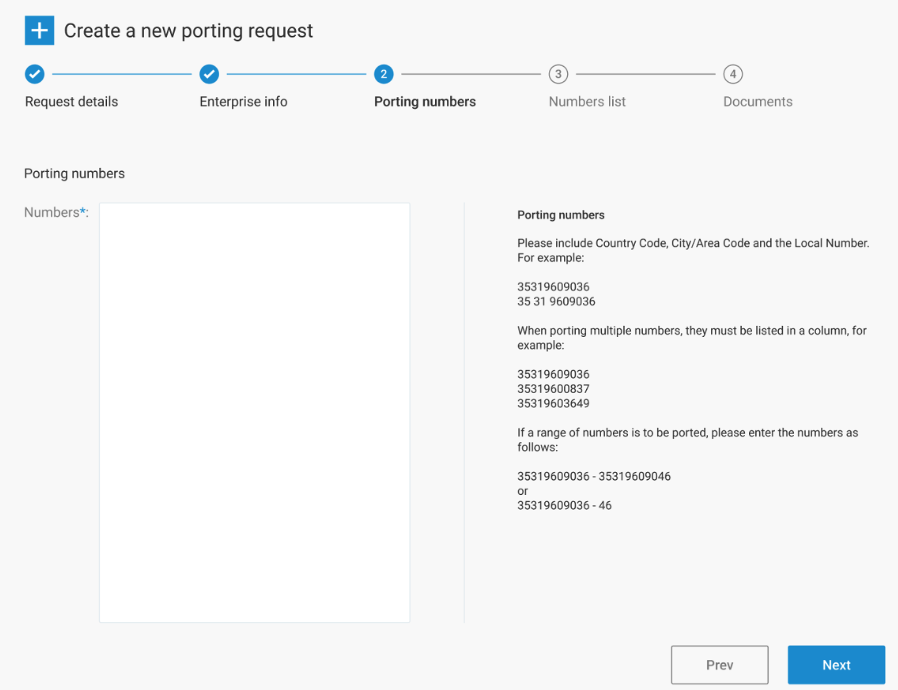Click the step 4 Documents circle

coord(733,74)
